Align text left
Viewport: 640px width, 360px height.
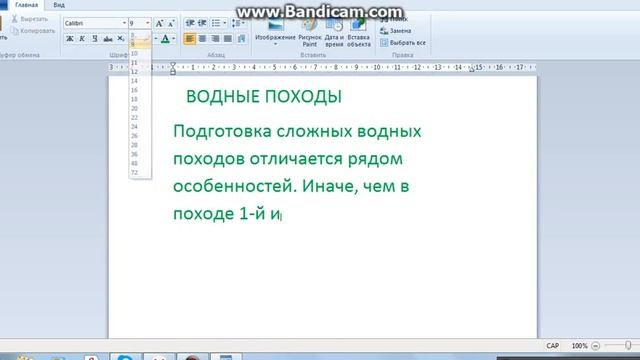189,39
